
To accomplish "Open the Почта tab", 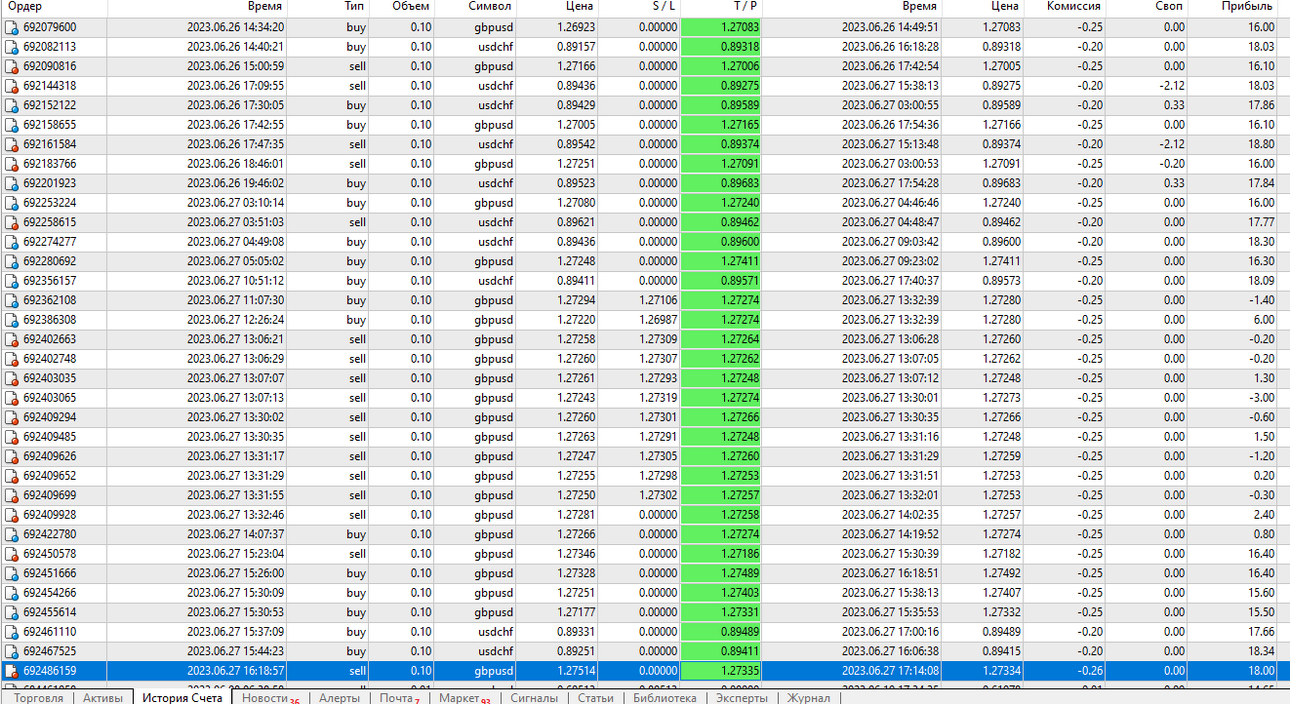I will click(400, 698).
